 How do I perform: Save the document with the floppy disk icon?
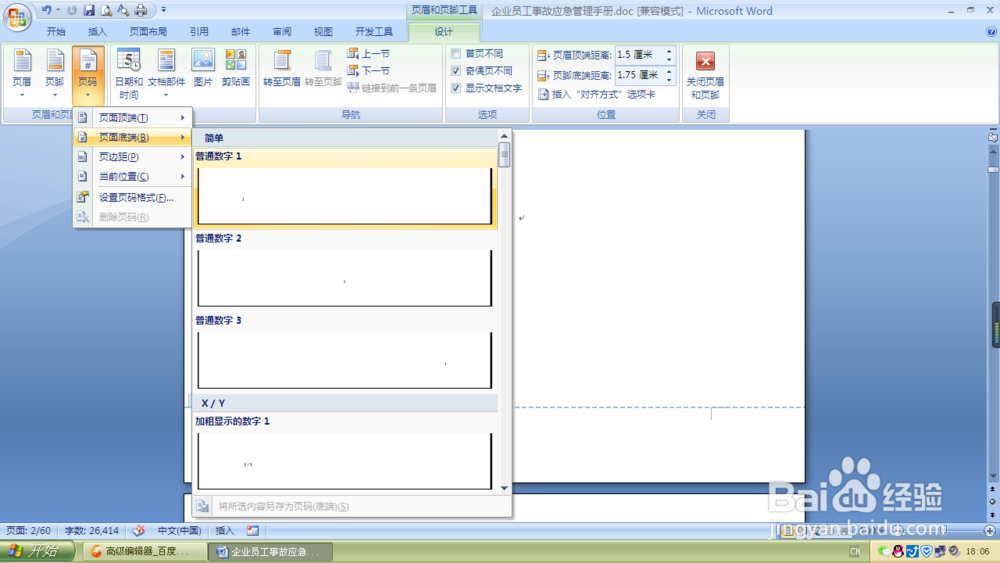pyautogui.click(x=89, y=10)
